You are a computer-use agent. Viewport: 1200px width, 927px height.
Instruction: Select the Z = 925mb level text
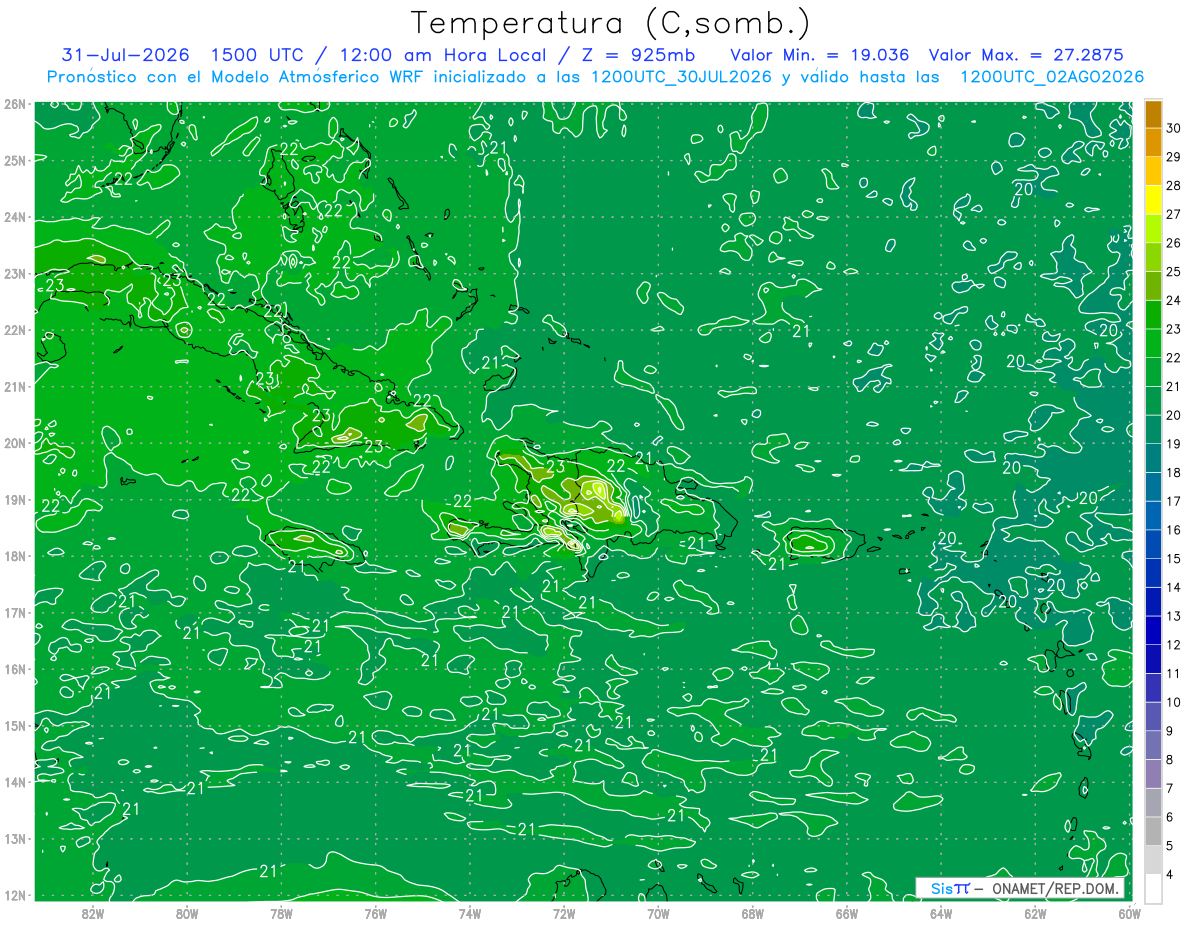[x=638, y=55]
